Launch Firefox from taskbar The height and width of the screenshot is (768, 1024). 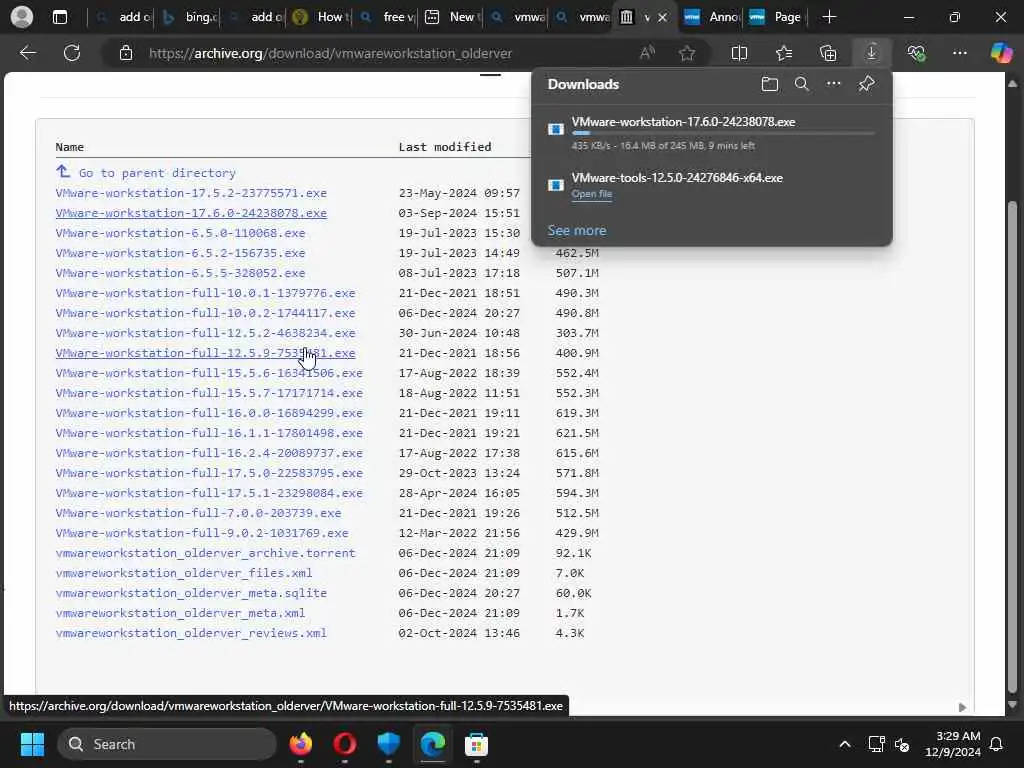(x=300, y=744)
